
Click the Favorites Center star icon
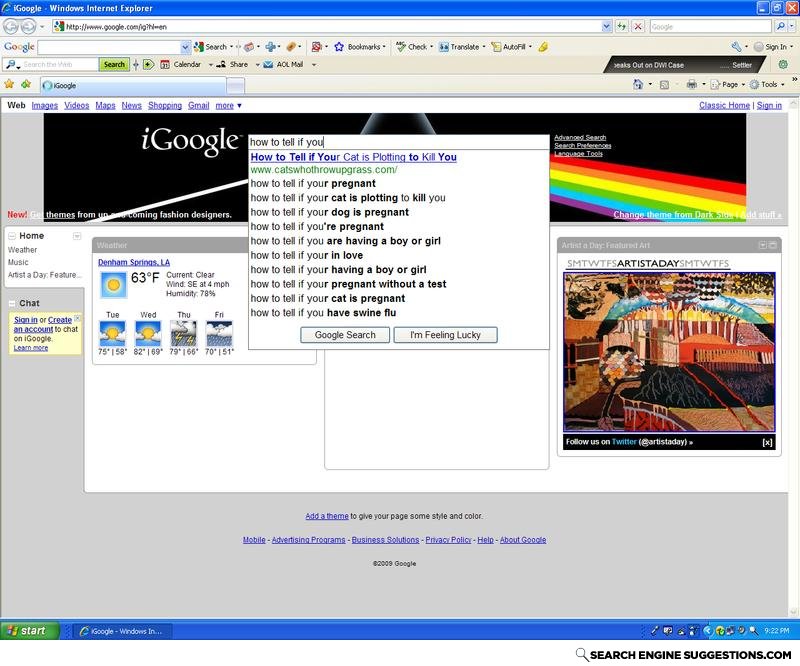9,84
